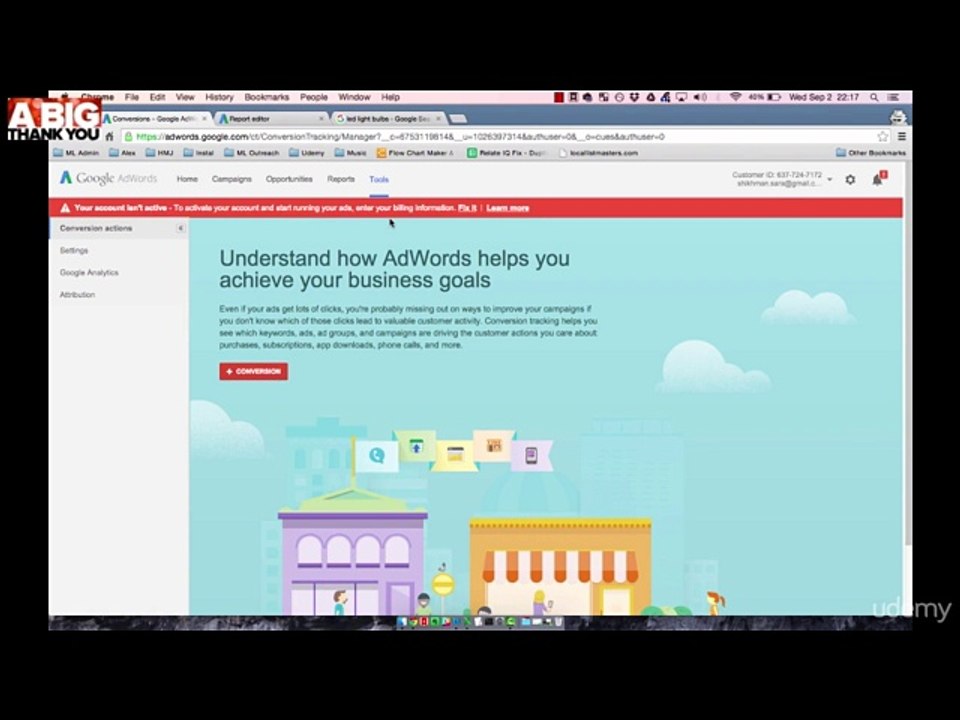Image resolution: width=960 pixels, height=720 pixels.
Task: Open Flow Chart Maker bookmark
Action: tap(416, 153)
